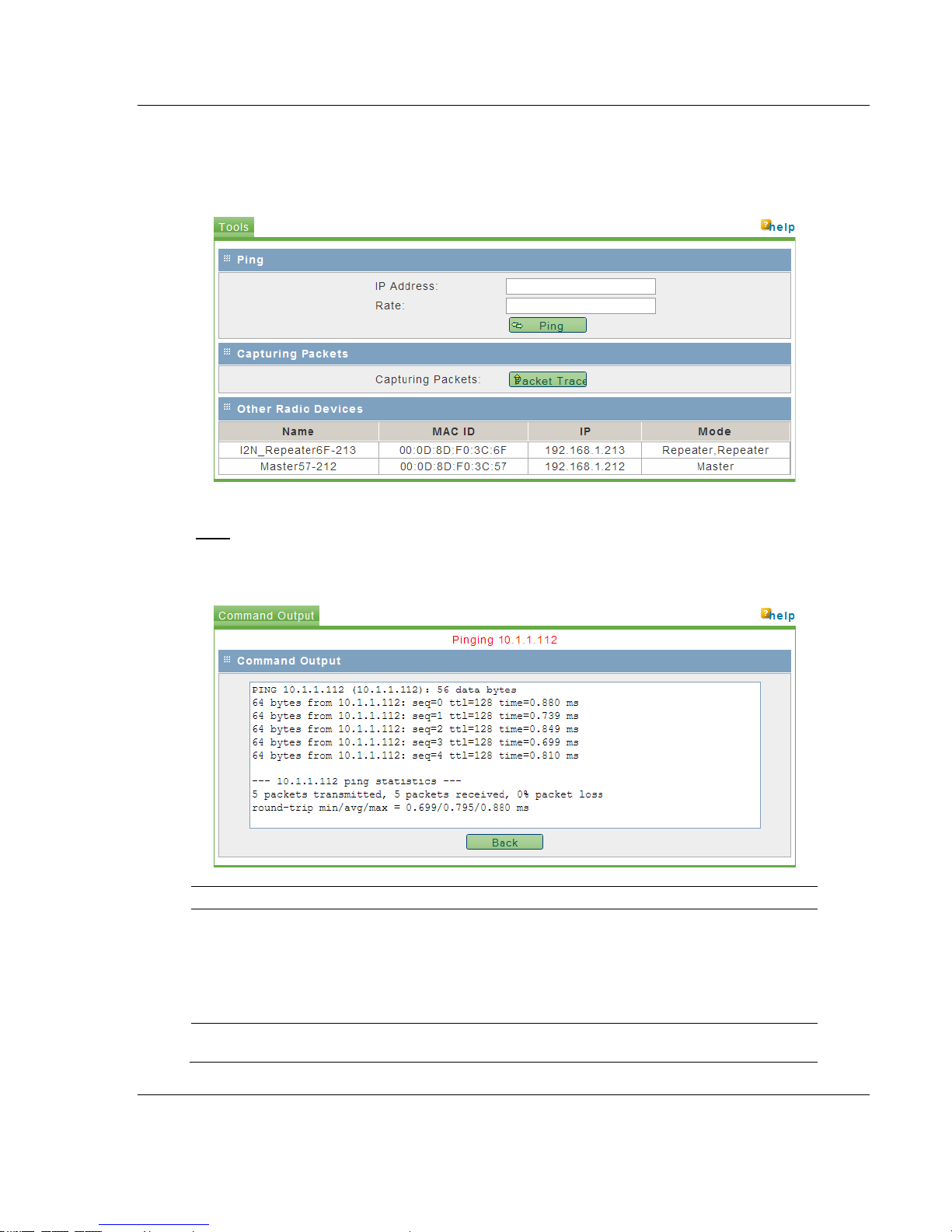Select the Command Output tab

(267, 616)
